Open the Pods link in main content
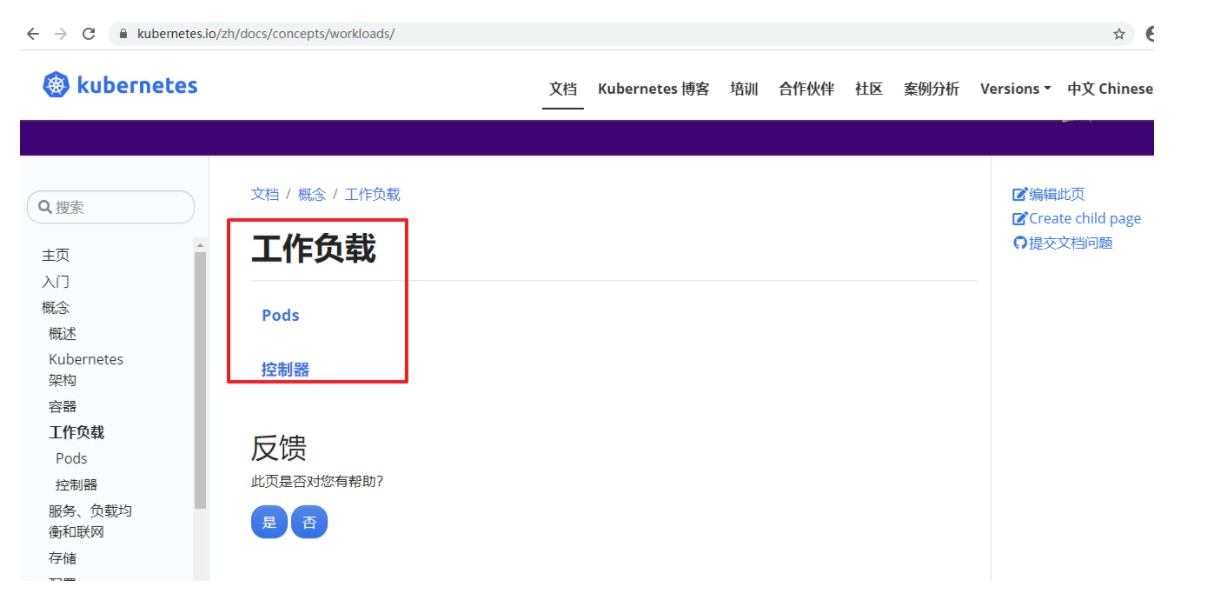Image resolution: width=1214 pixels, height=596 pixels. tap(280, 315)
